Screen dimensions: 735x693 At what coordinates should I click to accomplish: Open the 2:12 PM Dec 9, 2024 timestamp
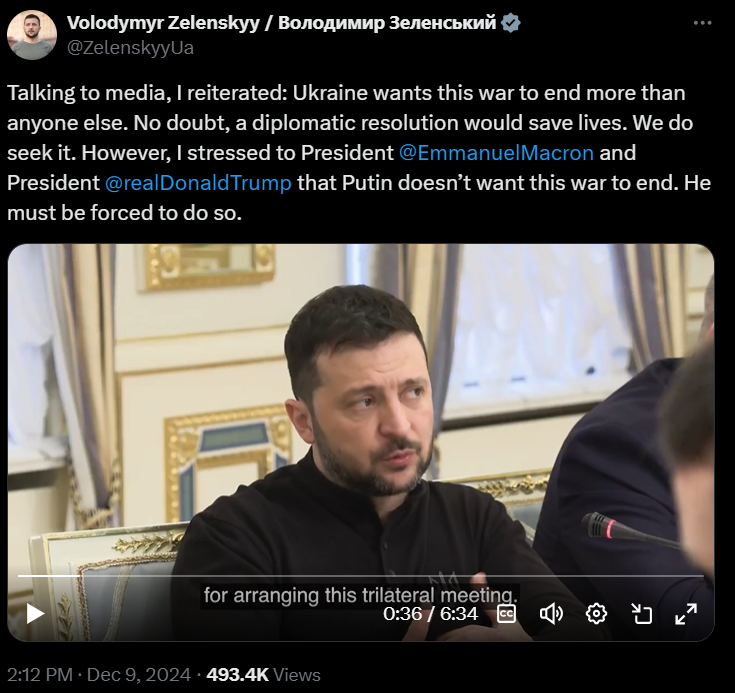coord(99,675)
